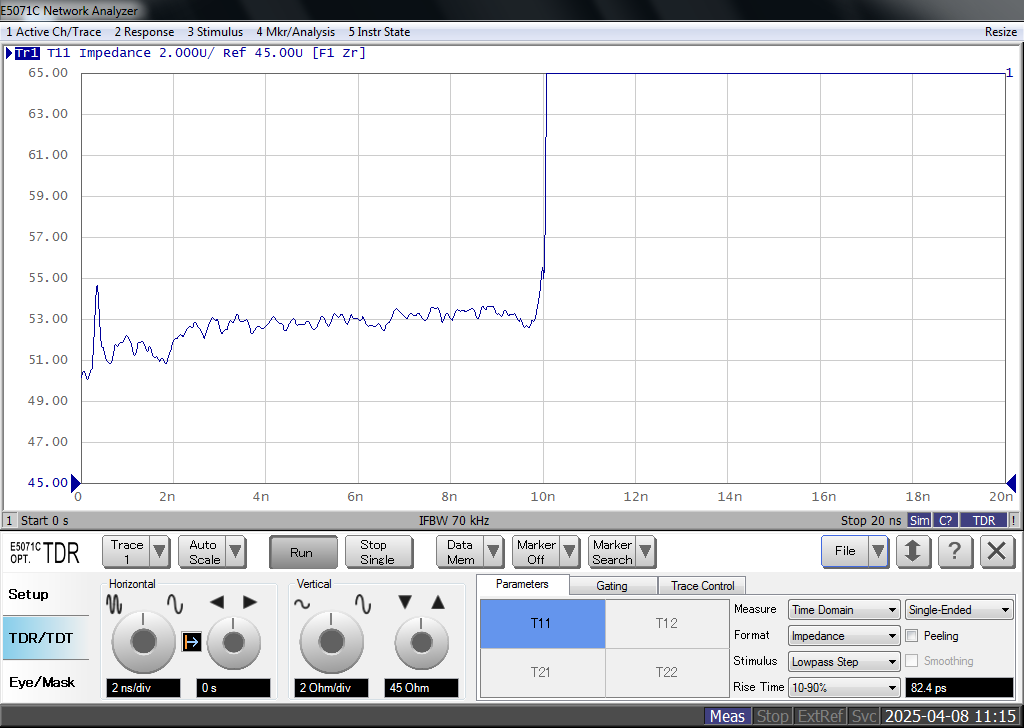This screenshot has height=728, width=1024.
Task: Click the horizontal position knob
Action: click(233, 642)
